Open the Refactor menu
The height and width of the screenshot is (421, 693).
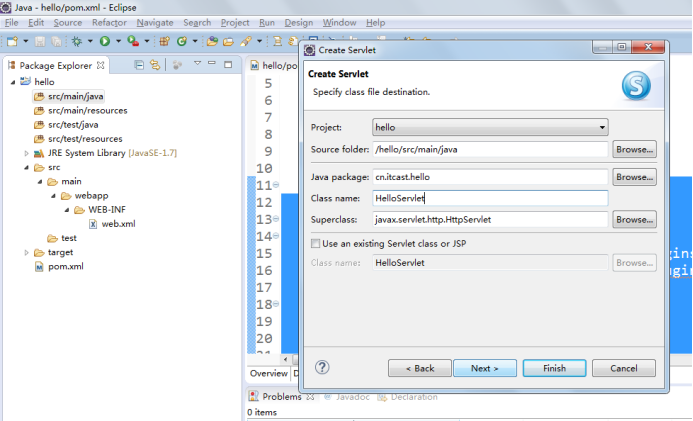(109, 23)
